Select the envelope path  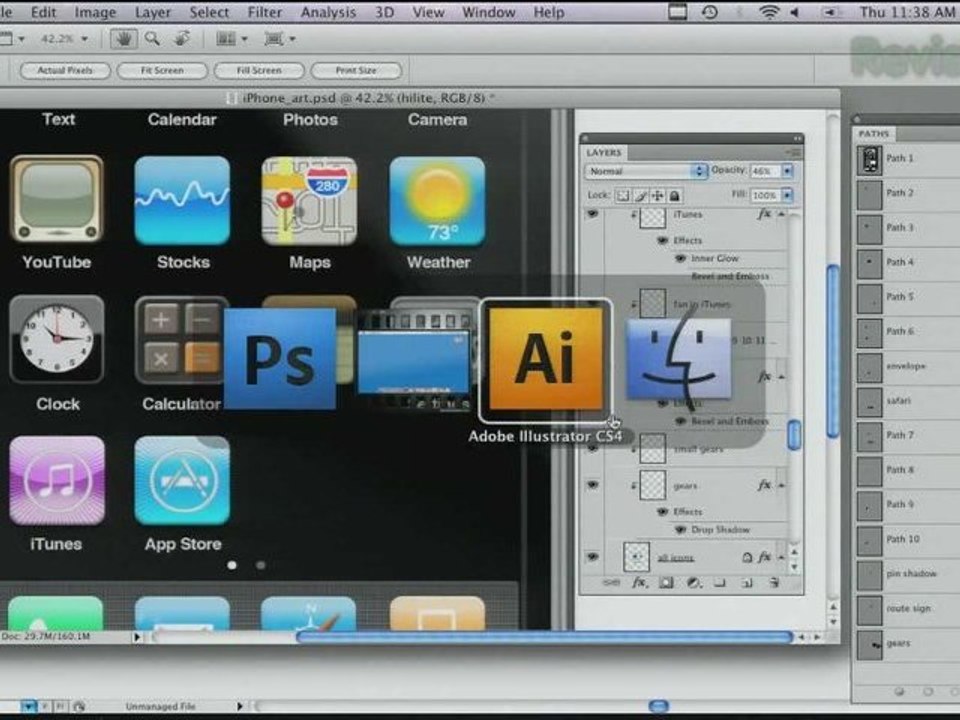pyautogui.click(x=908, y=367)
